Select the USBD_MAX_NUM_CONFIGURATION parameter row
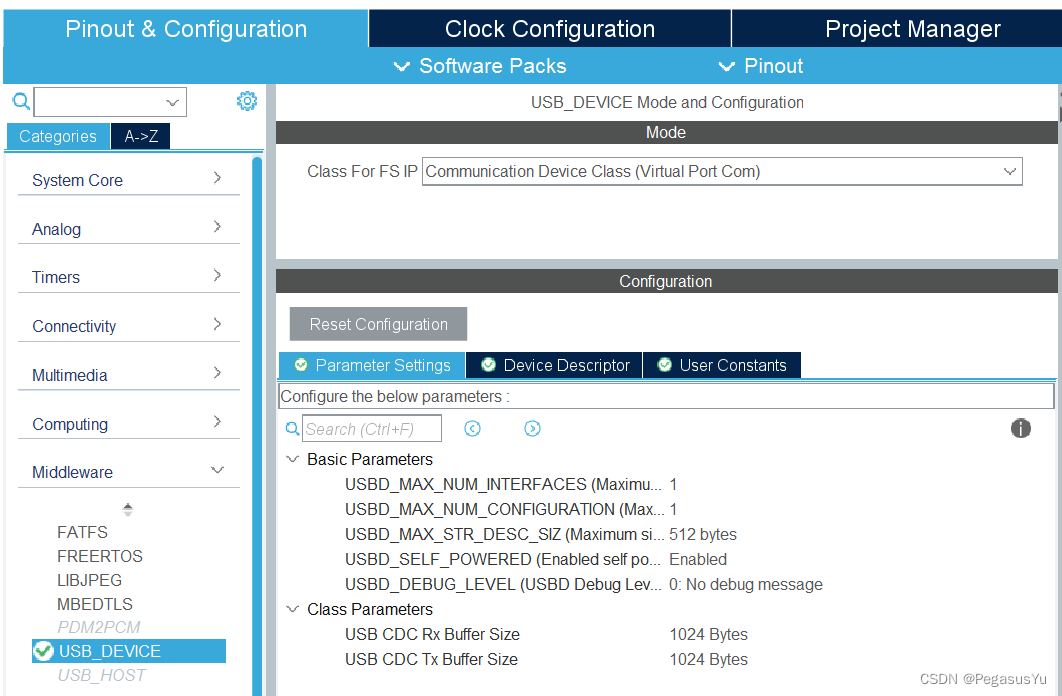The width and height of the screenshot is (1062, 696). pos(511,509)
